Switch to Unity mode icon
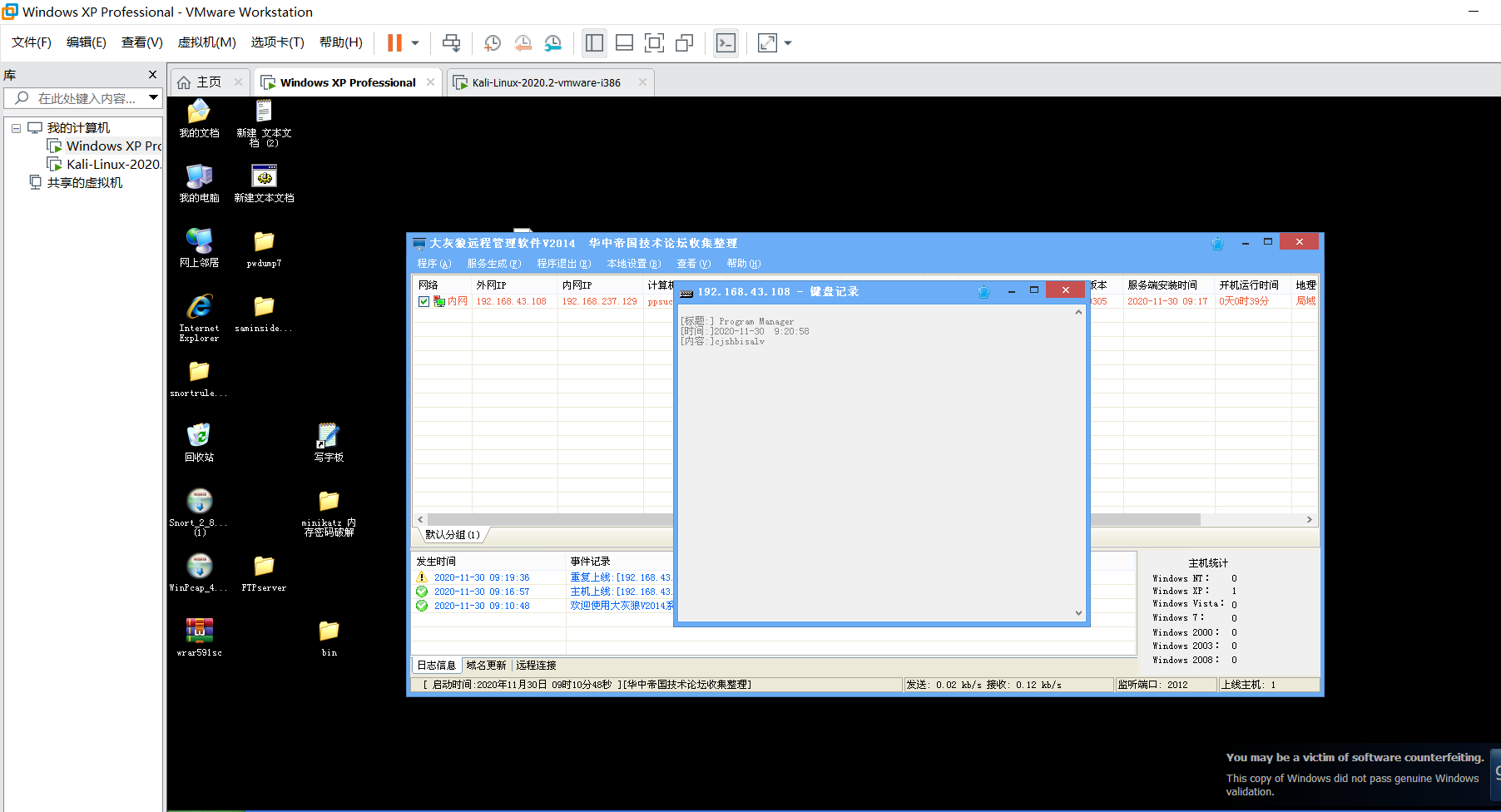Screen dimensions: 1501x812 click(685, 43)
